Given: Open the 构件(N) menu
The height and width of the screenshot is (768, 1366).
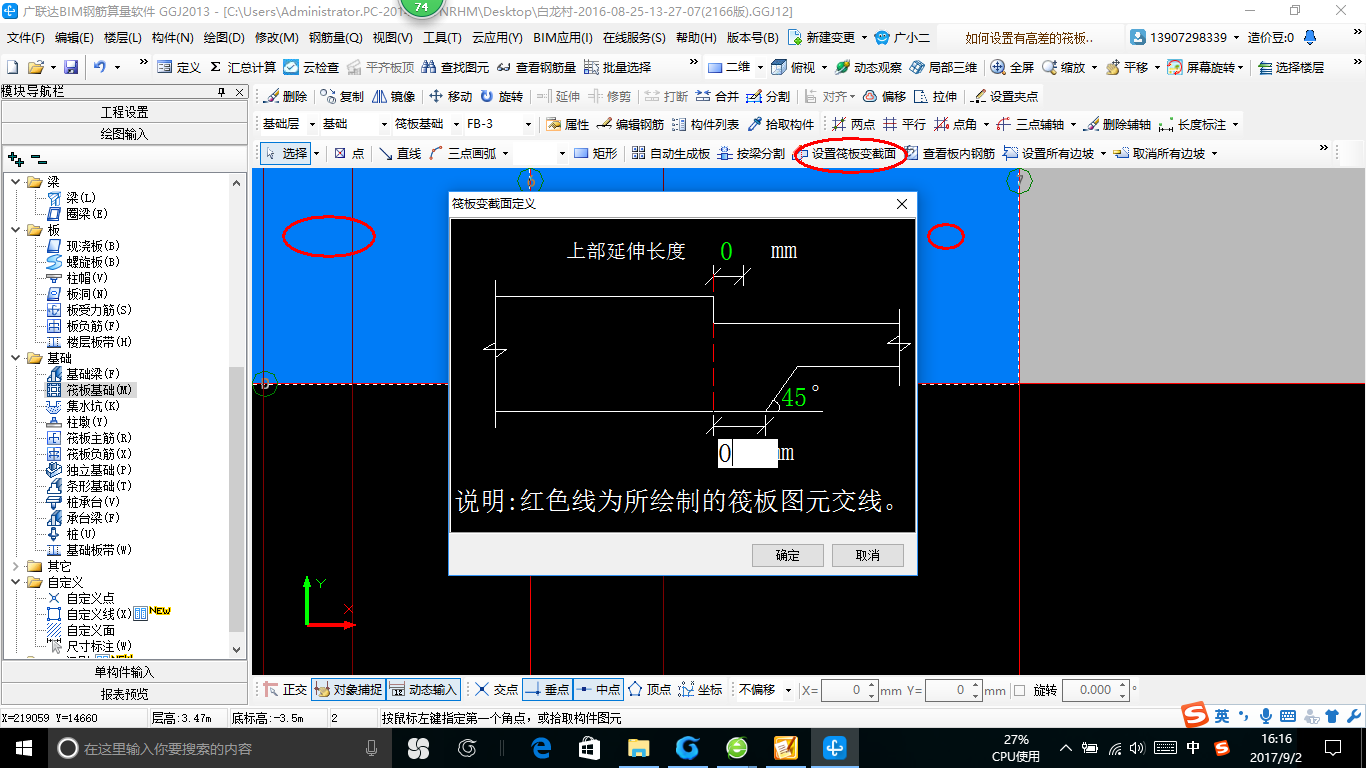Looking at the screenshot, I should pyautogui.click(x=172, y=38).
